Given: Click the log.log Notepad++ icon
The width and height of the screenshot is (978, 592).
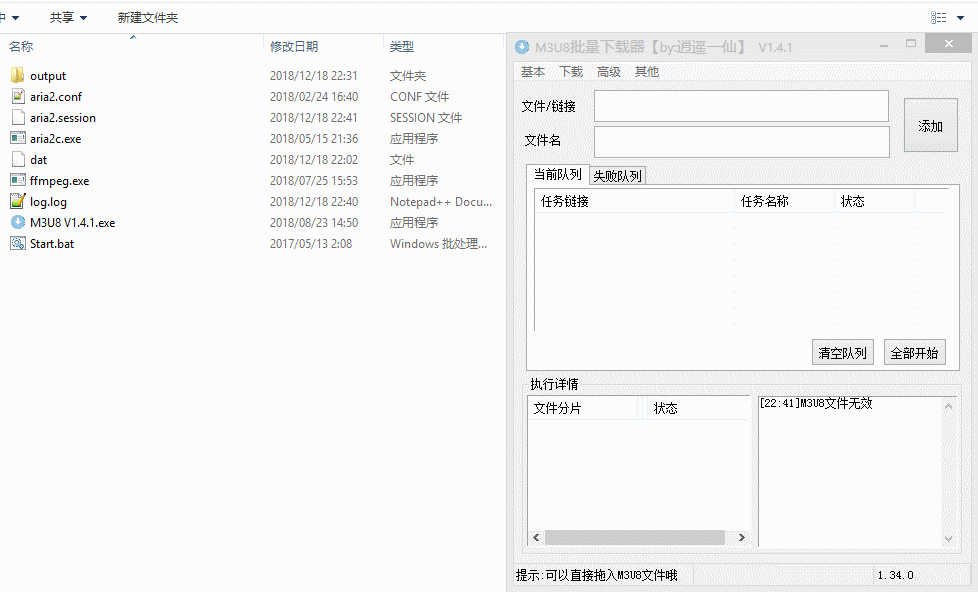Looking at the screenshot, I should (18, 201).
